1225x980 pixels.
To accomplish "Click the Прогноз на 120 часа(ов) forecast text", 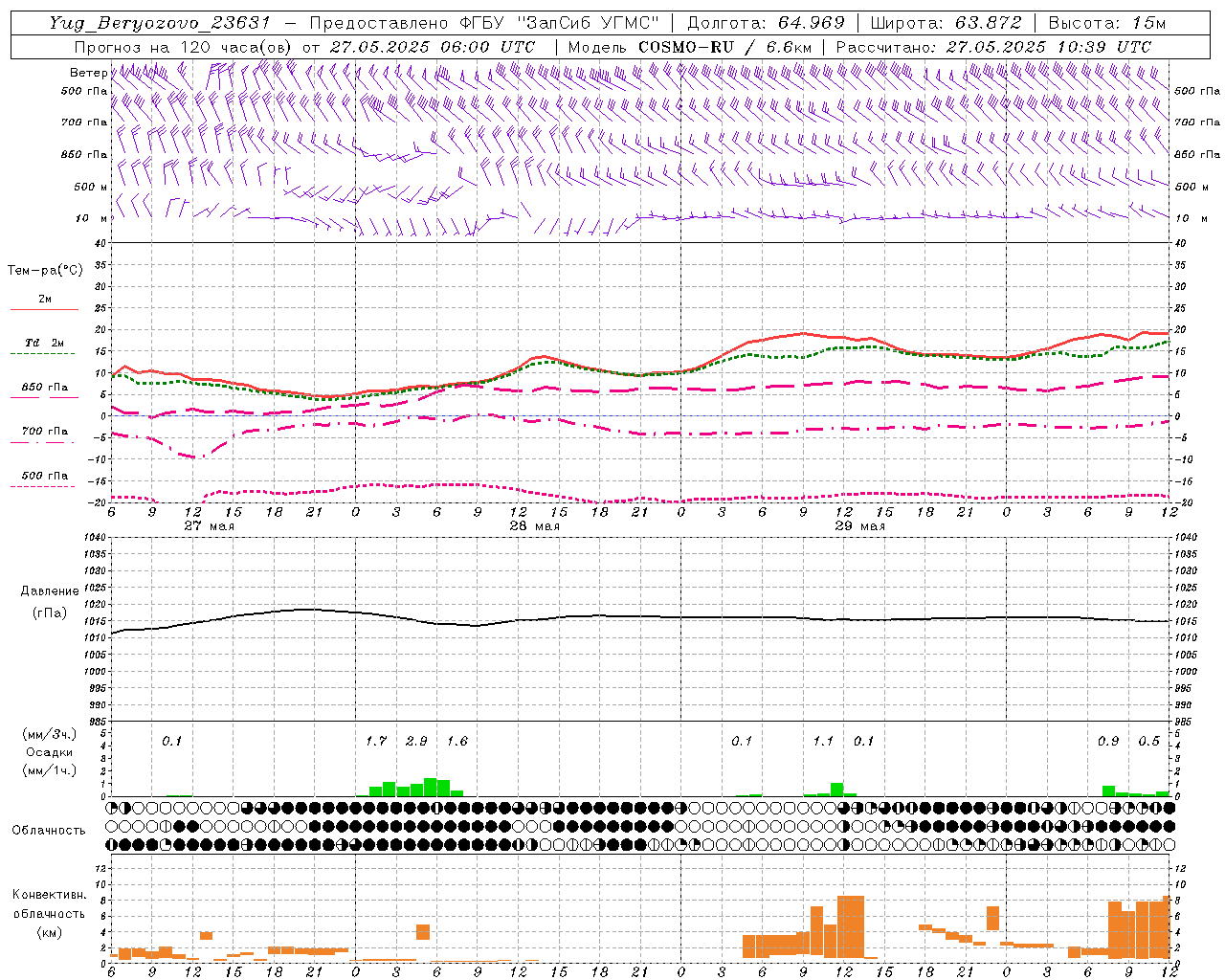I will 185,47.
